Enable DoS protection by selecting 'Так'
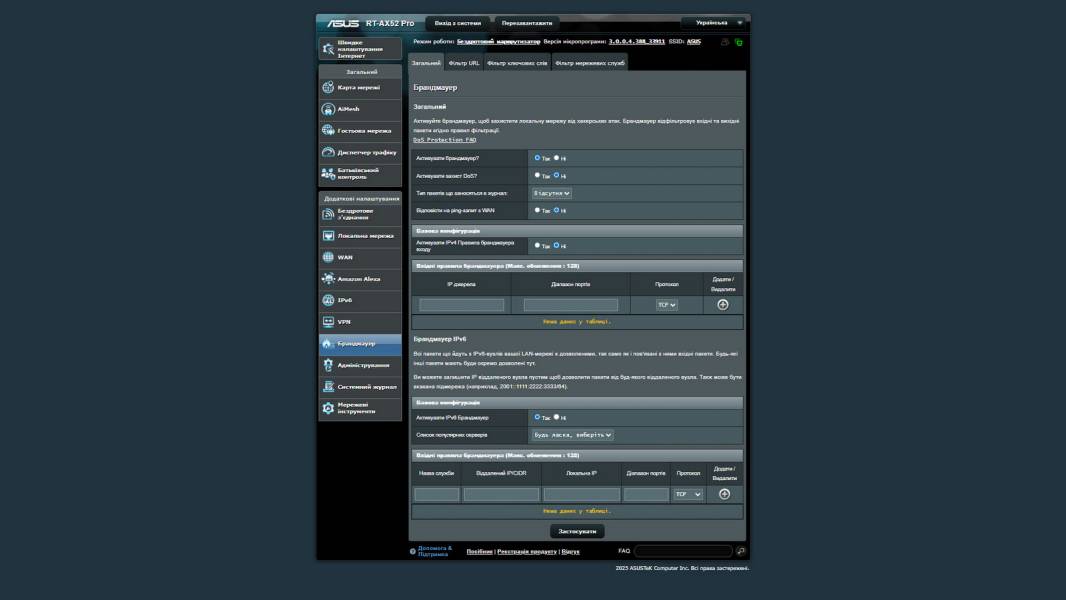Viewport: 1066px width, 600px height. coord(537,175)
